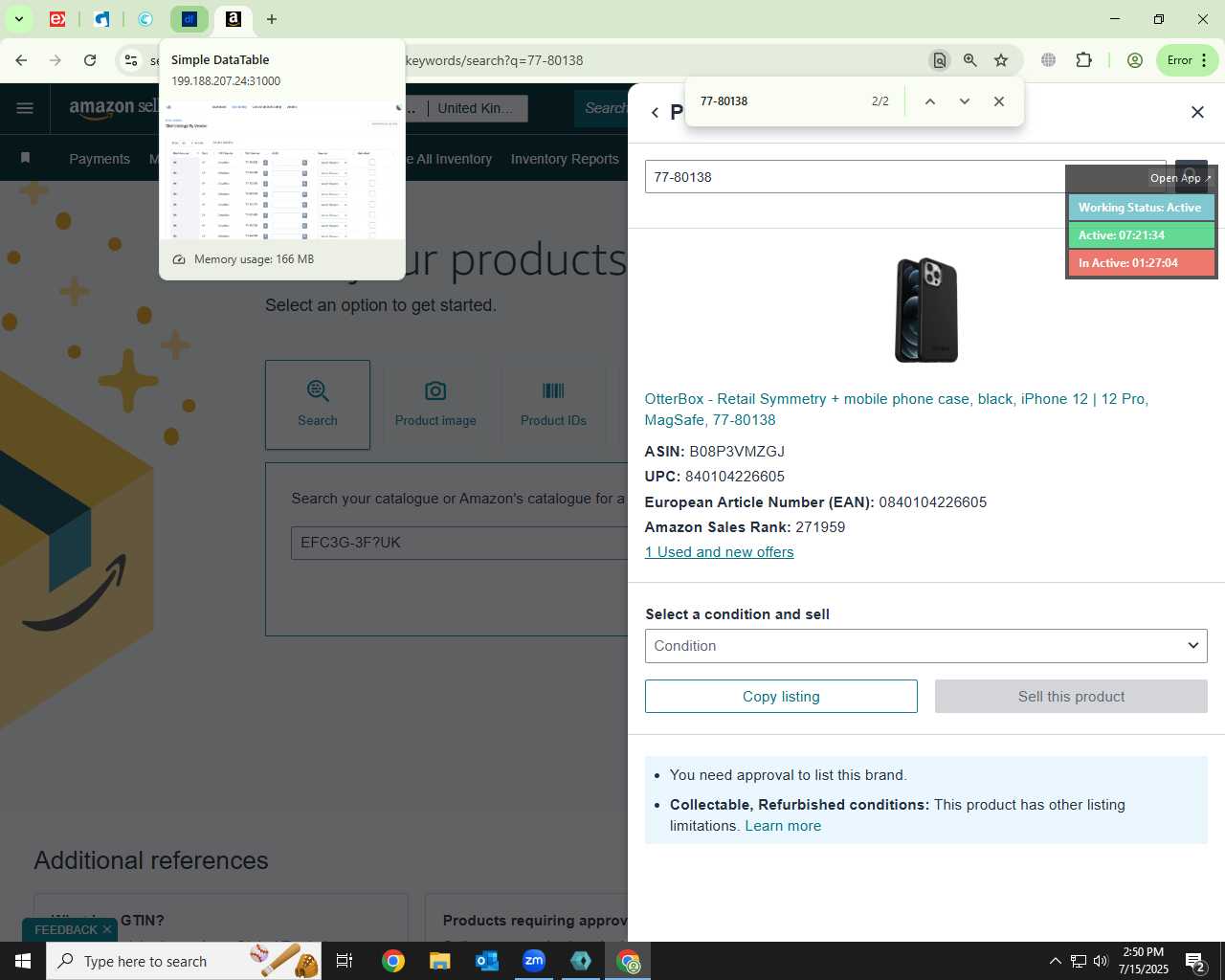Screen dimensions: 1225x980
Task: Click the Working Status: Active badge
Action: pyautogui.click(x=1141, y=208)
